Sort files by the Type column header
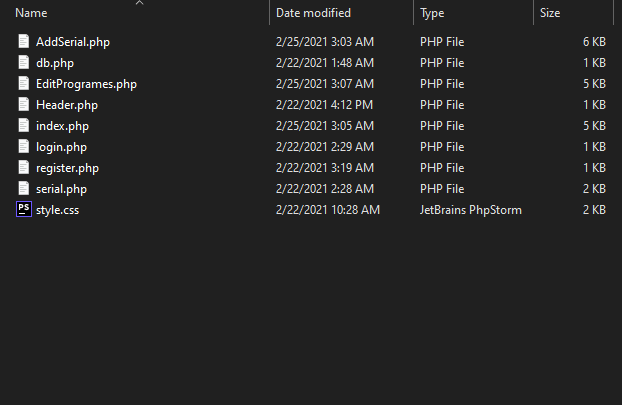 (432, 13)
